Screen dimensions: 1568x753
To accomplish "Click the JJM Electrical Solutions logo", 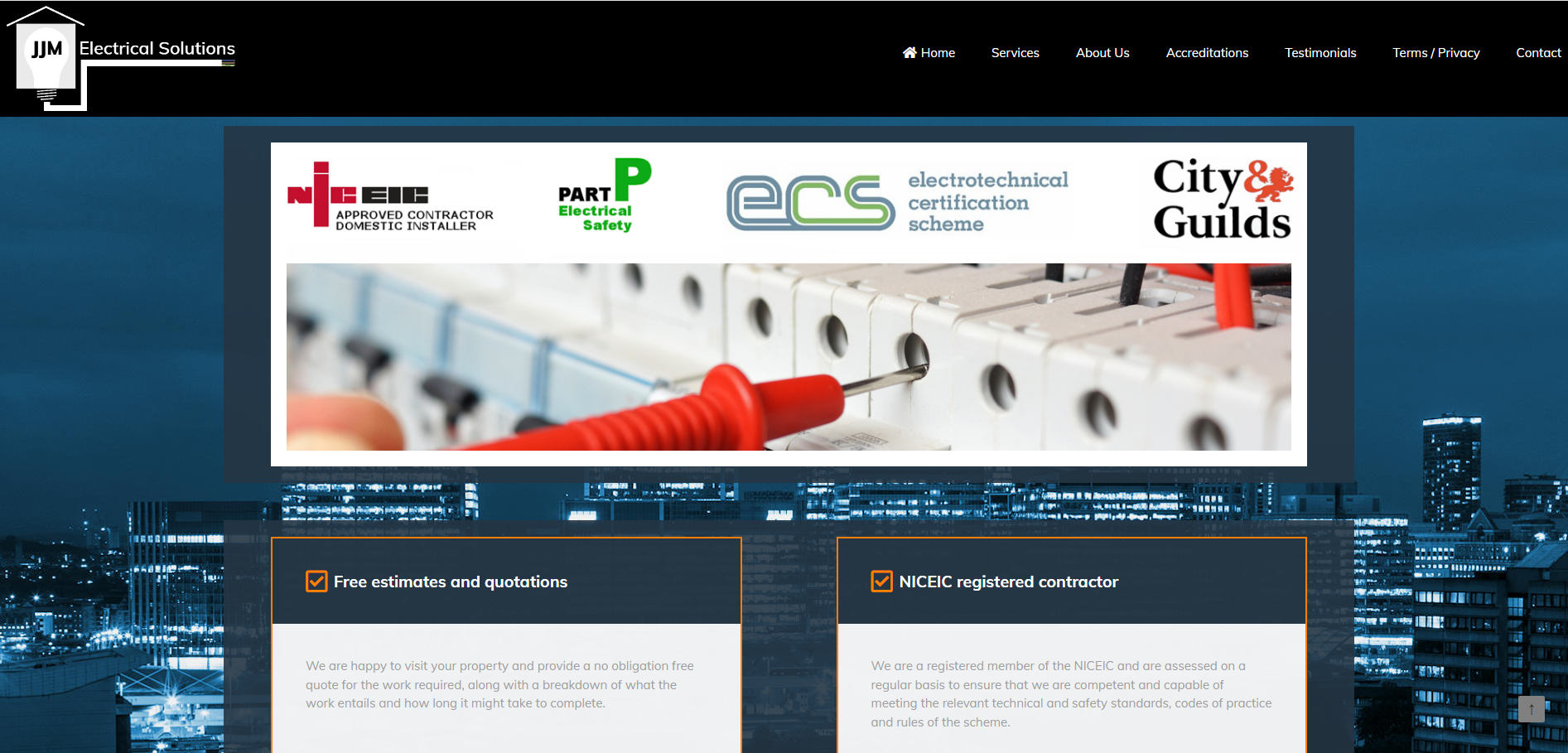I will click(x=121, y=58).
